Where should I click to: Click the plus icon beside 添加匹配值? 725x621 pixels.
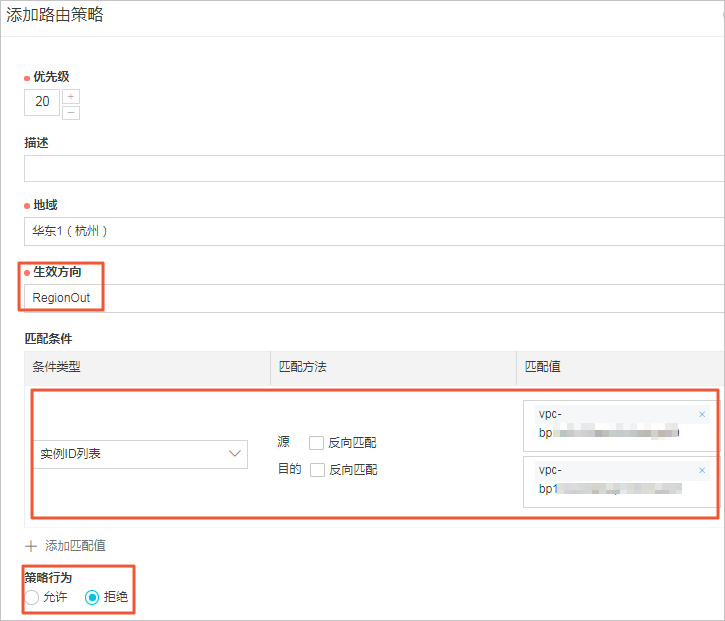pos(31,546)
